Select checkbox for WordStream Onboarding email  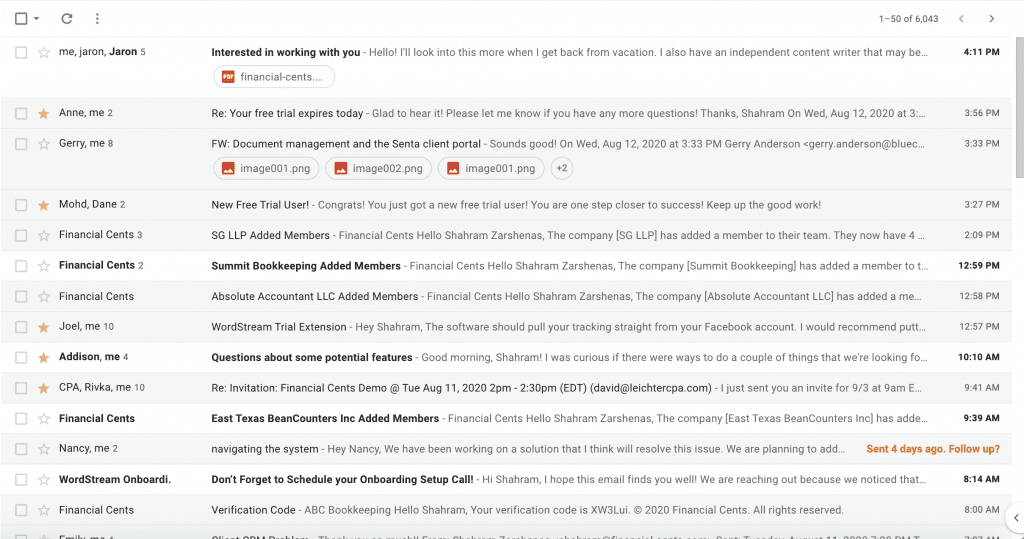pos(21,480)
